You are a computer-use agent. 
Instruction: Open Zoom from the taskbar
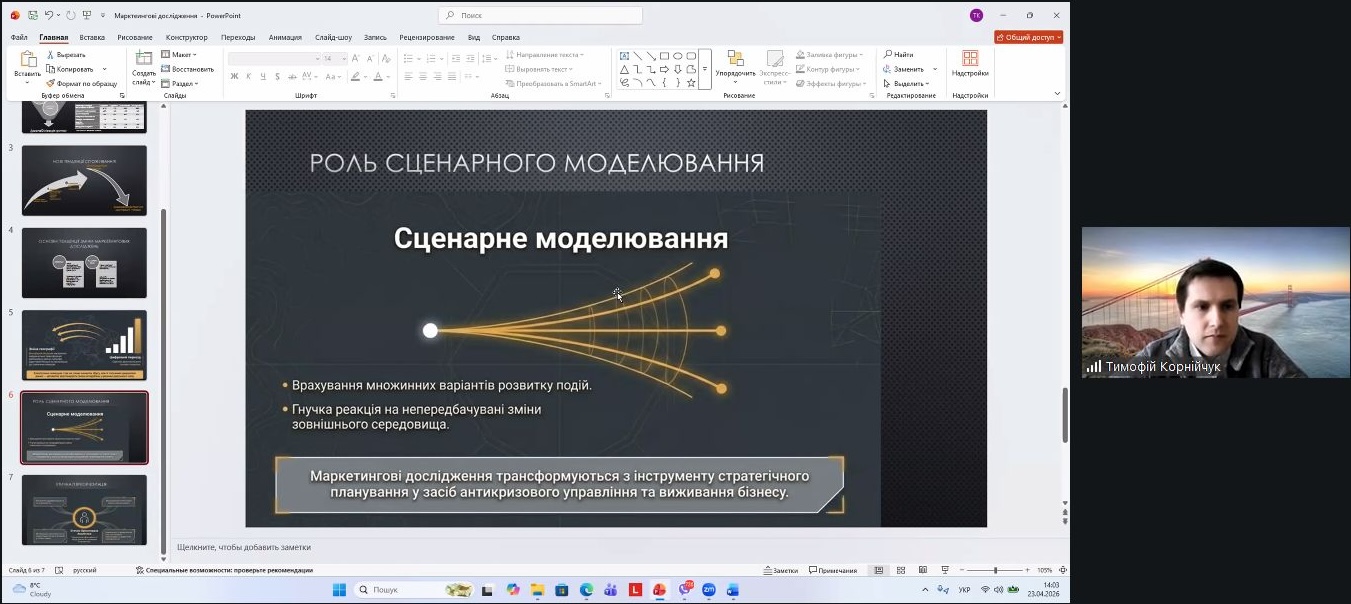click(709, 590)
